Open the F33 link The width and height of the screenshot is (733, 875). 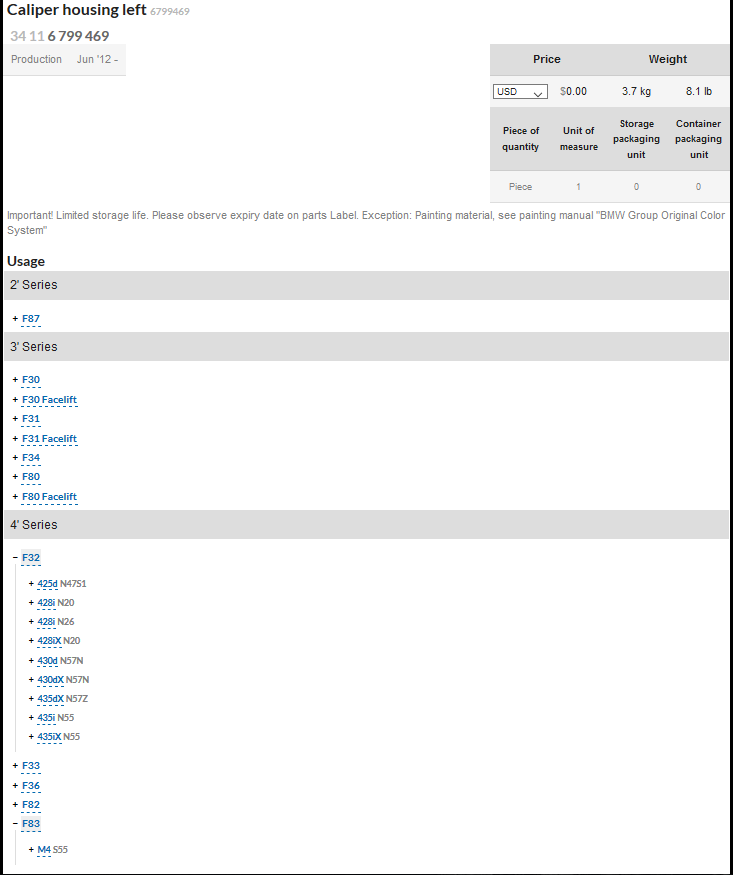point(31,766)
